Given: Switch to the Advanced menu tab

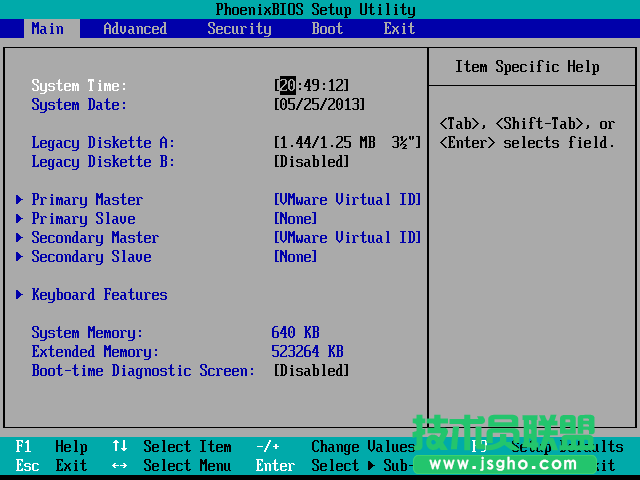Looking at the screenshot, I should [x=135, y=28].
